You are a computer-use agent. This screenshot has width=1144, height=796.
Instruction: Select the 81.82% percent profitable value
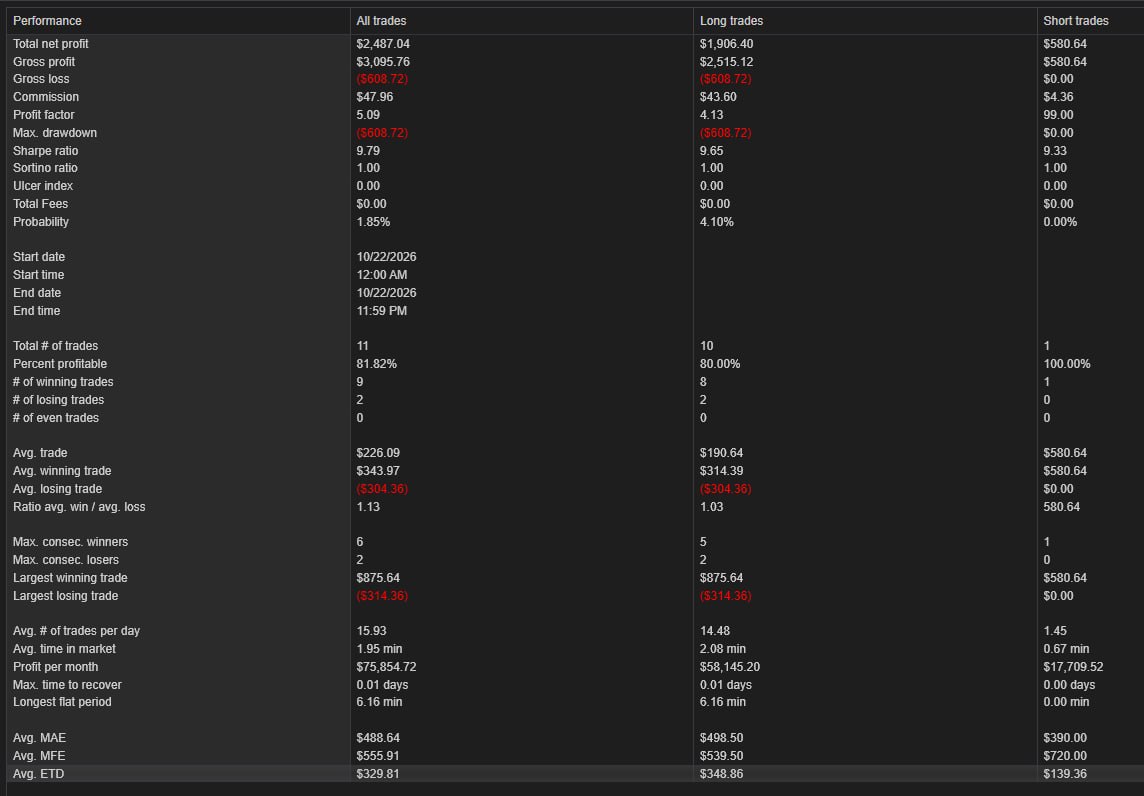(x=376, y=364)
